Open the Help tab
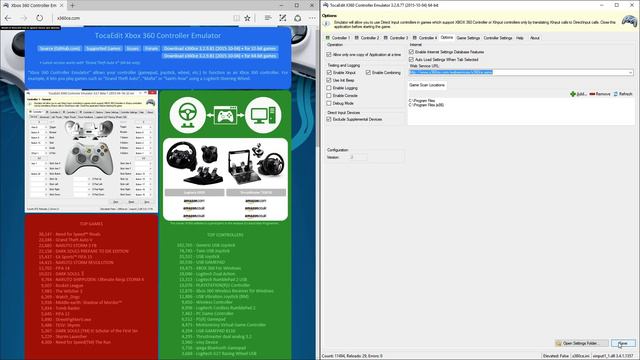Screen dimensions: 640x360 coord(520,38)
